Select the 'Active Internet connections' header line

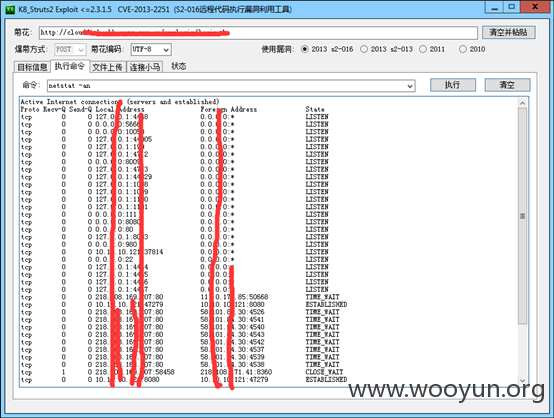coord(120,102)
